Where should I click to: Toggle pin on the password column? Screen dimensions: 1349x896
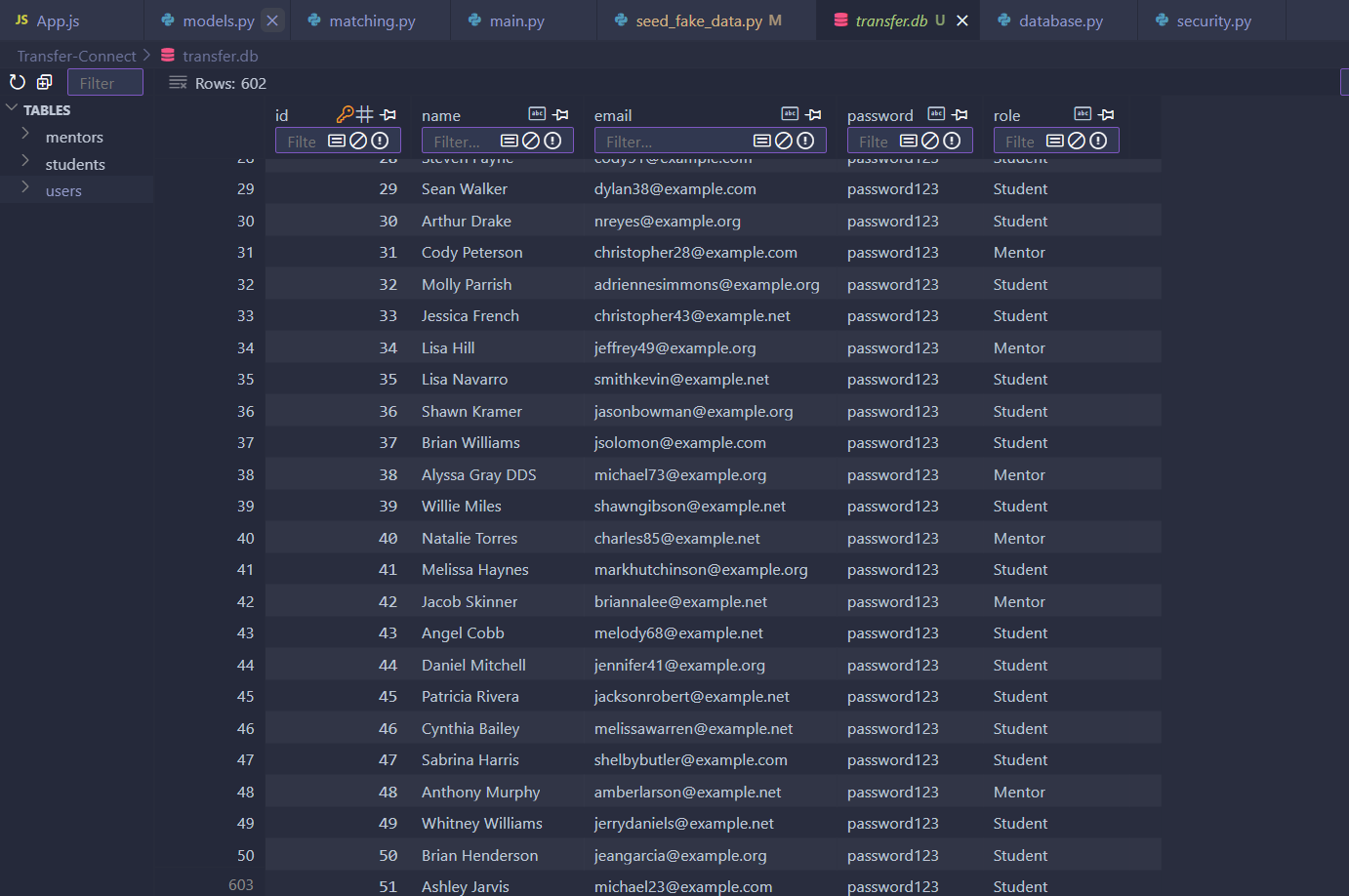point(960,114)
